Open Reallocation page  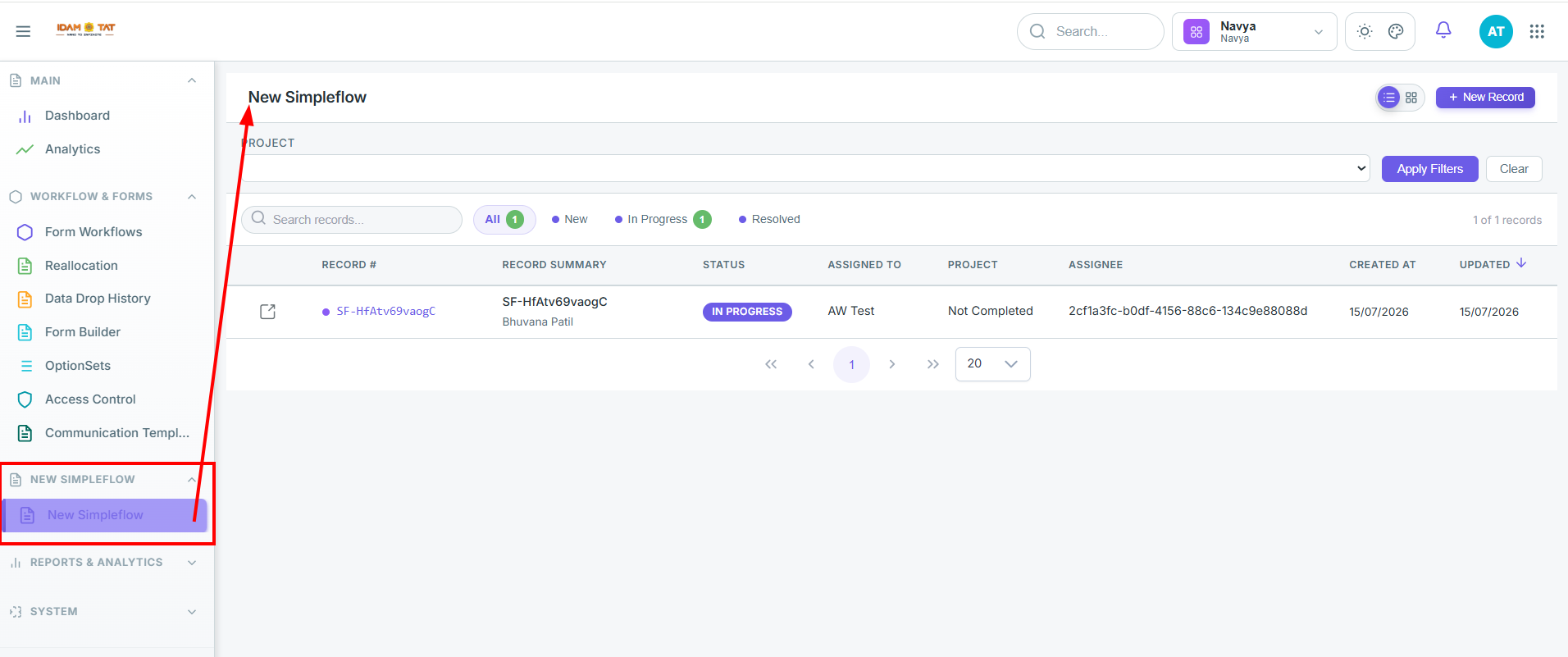click(81, 266)
